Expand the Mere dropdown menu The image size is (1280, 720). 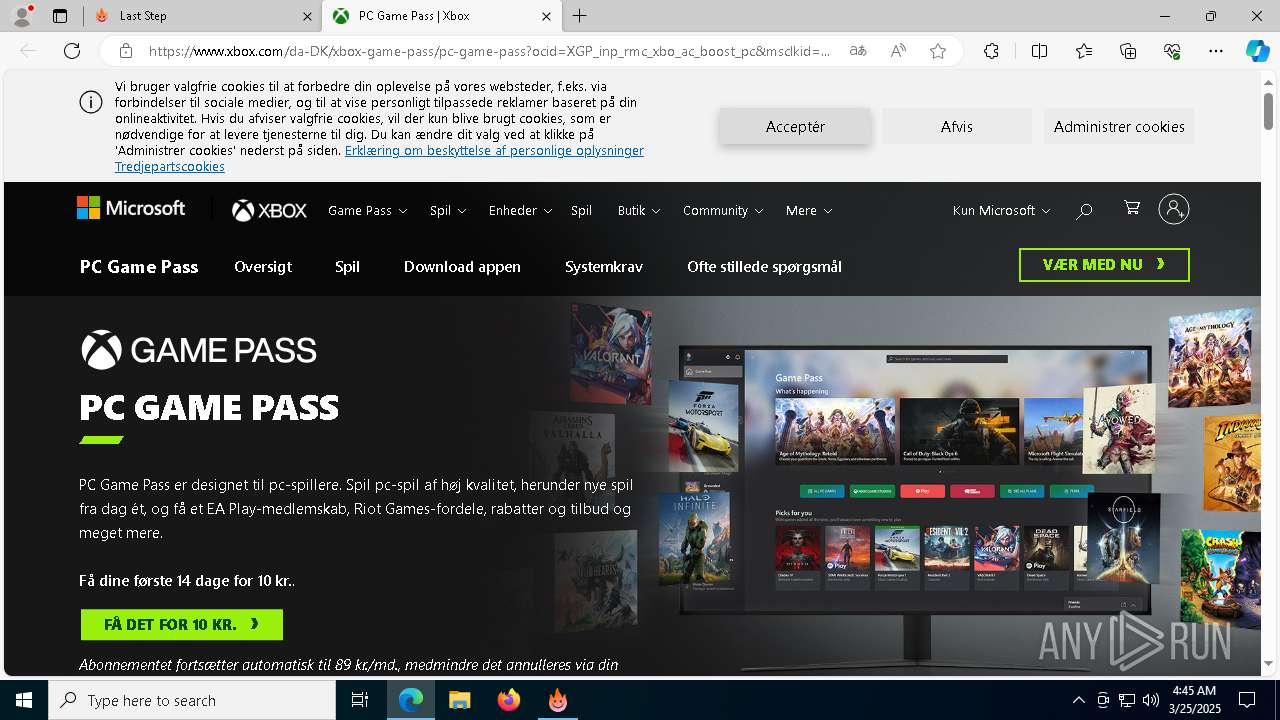click(809, 211)
